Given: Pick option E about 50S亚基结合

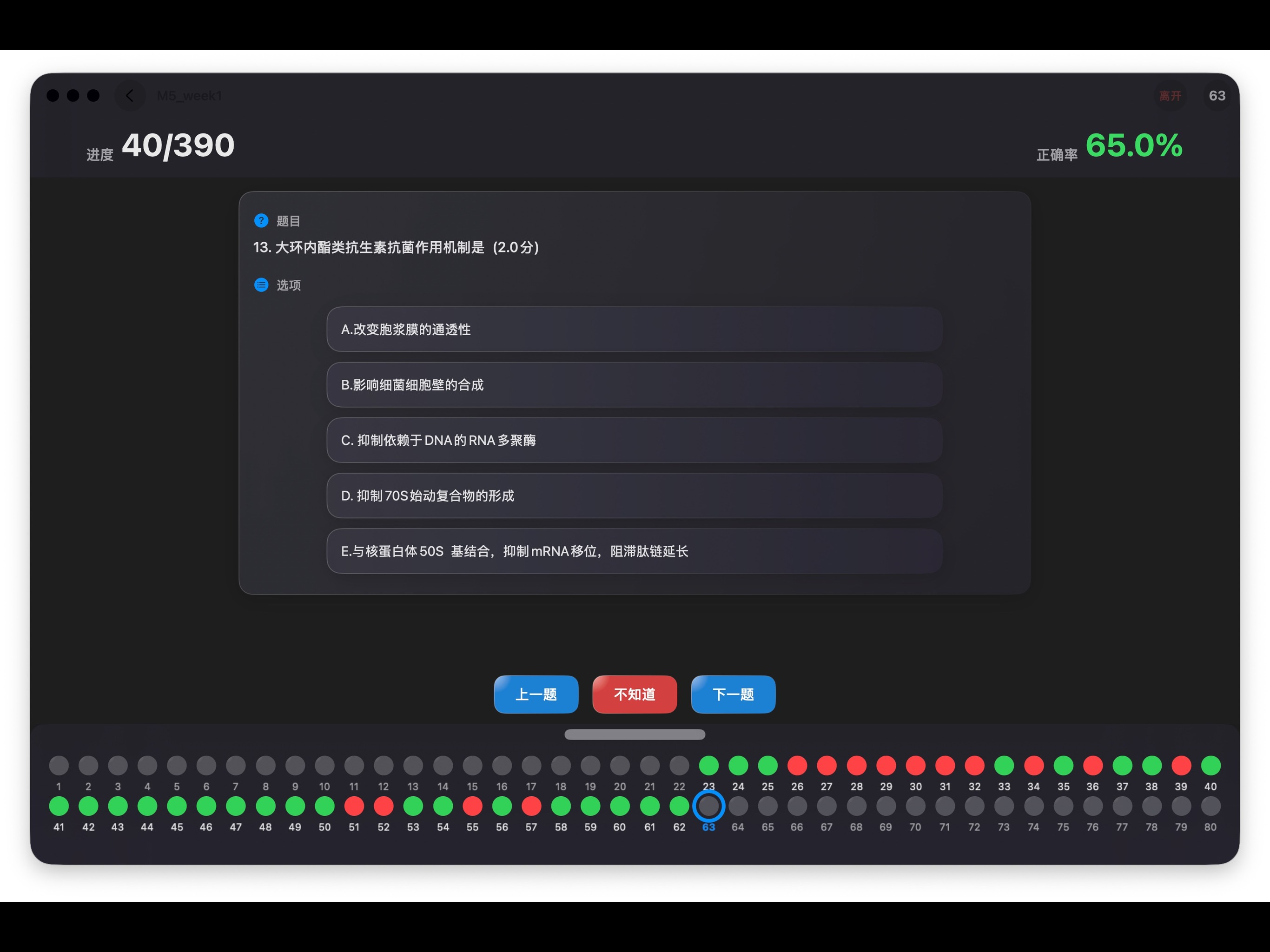Looking at the screenshot, I should [635, 551].
